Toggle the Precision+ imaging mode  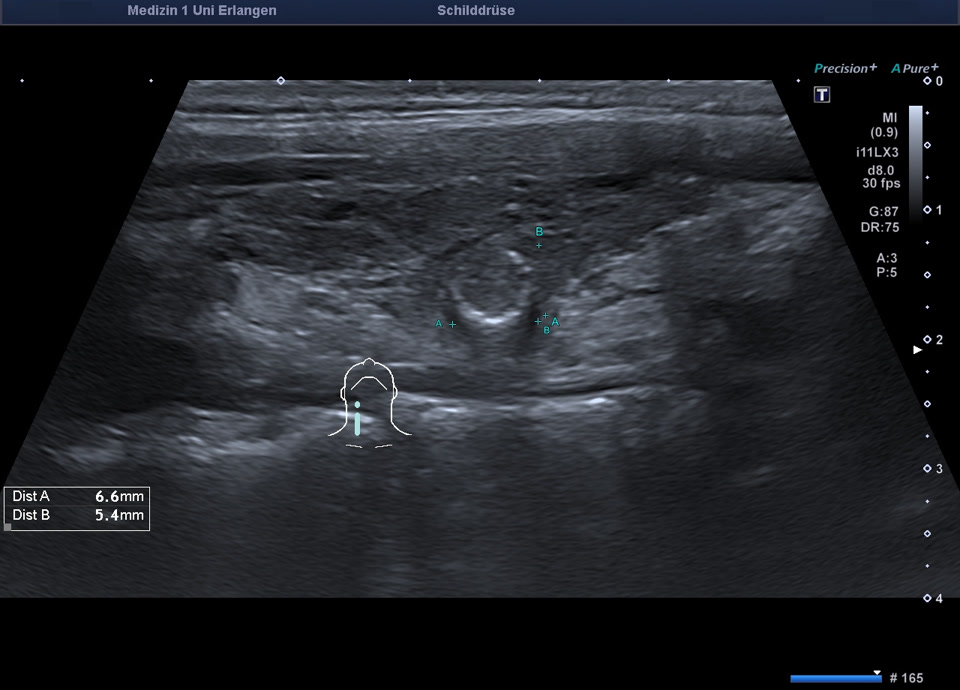click(x=845, y=69)
